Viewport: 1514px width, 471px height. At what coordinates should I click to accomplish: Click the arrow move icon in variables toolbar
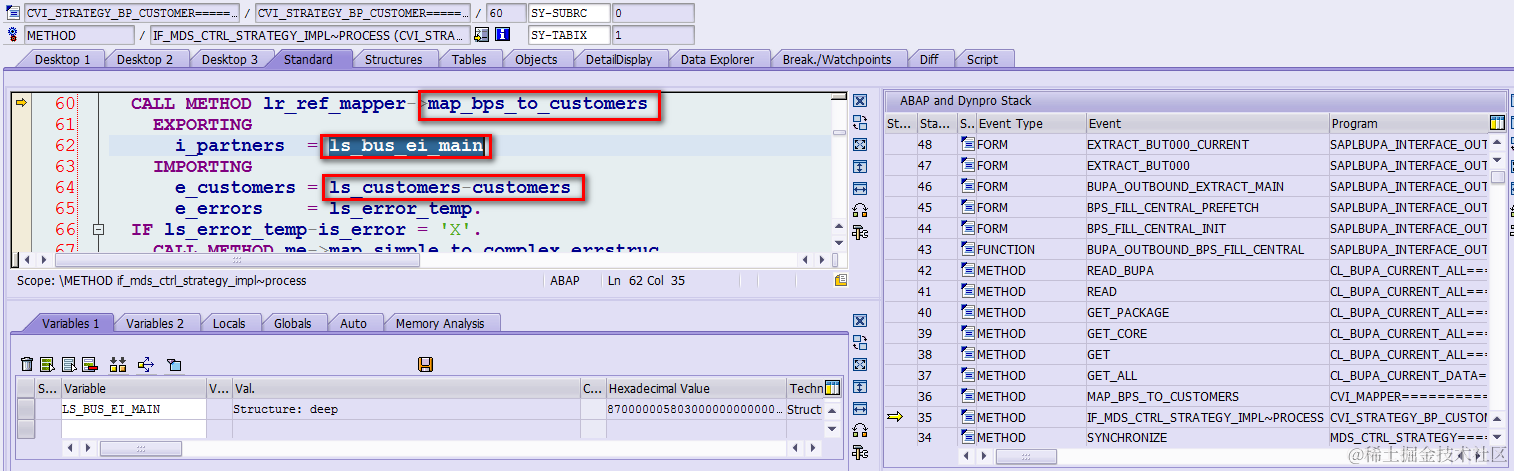point(146,365)
